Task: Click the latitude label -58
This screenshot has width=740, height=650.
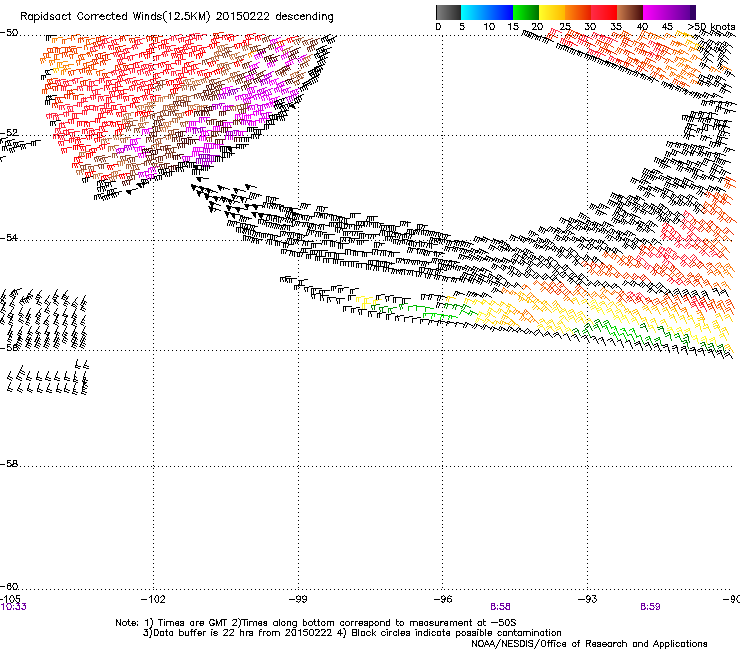Action: [x=9, y=464]
